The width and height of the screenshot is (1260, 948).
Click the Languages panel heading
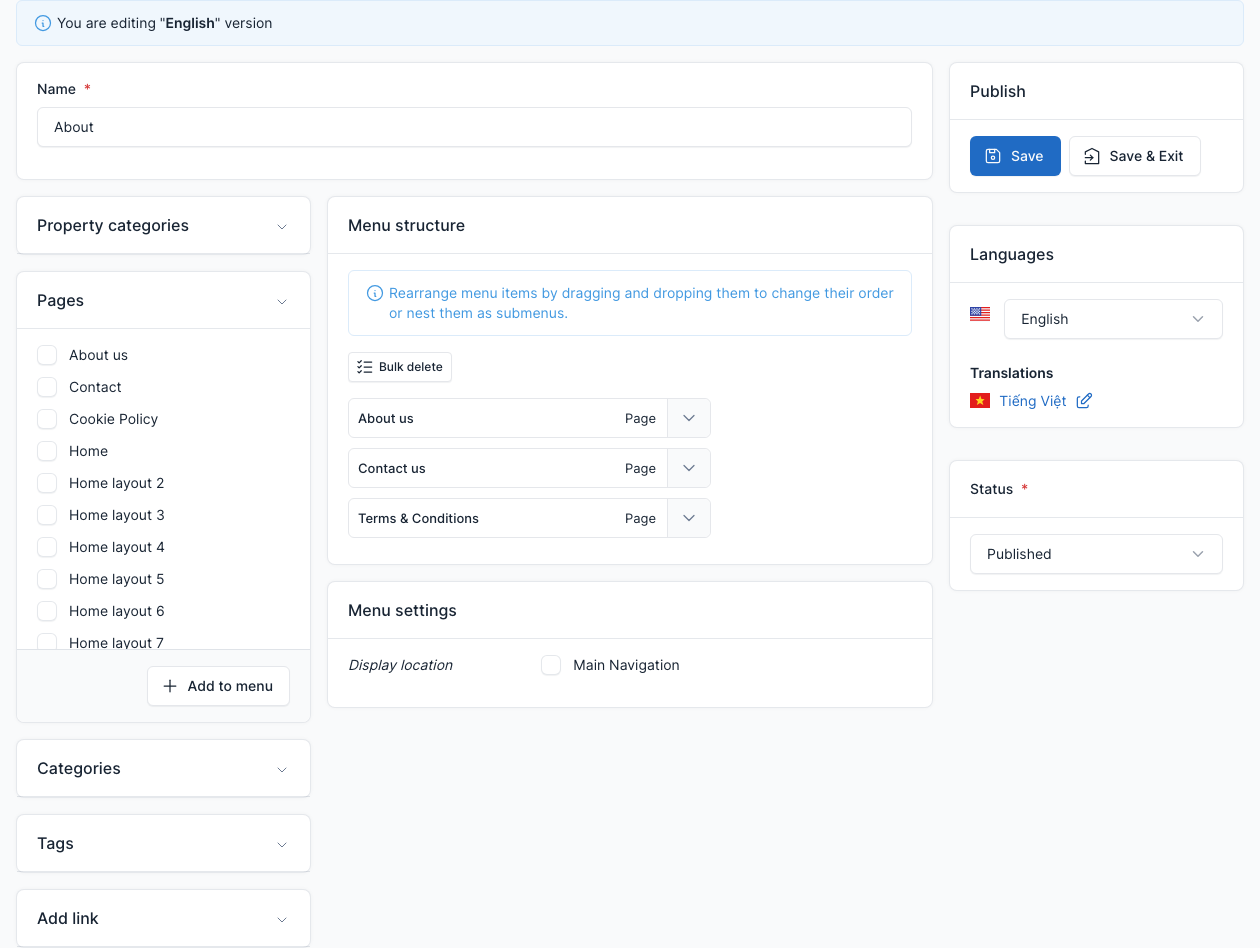pyautogui.click(x=1011, y=254)
